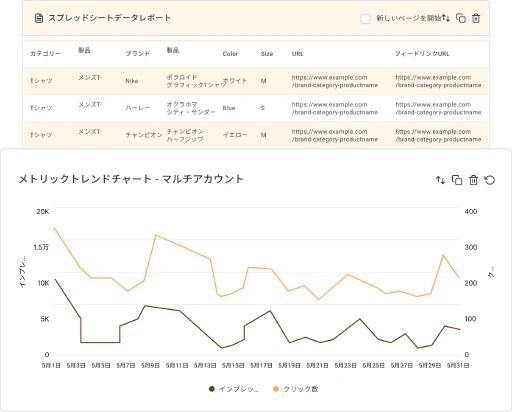Click the 5月17日 x-axis label

(261, 366)
